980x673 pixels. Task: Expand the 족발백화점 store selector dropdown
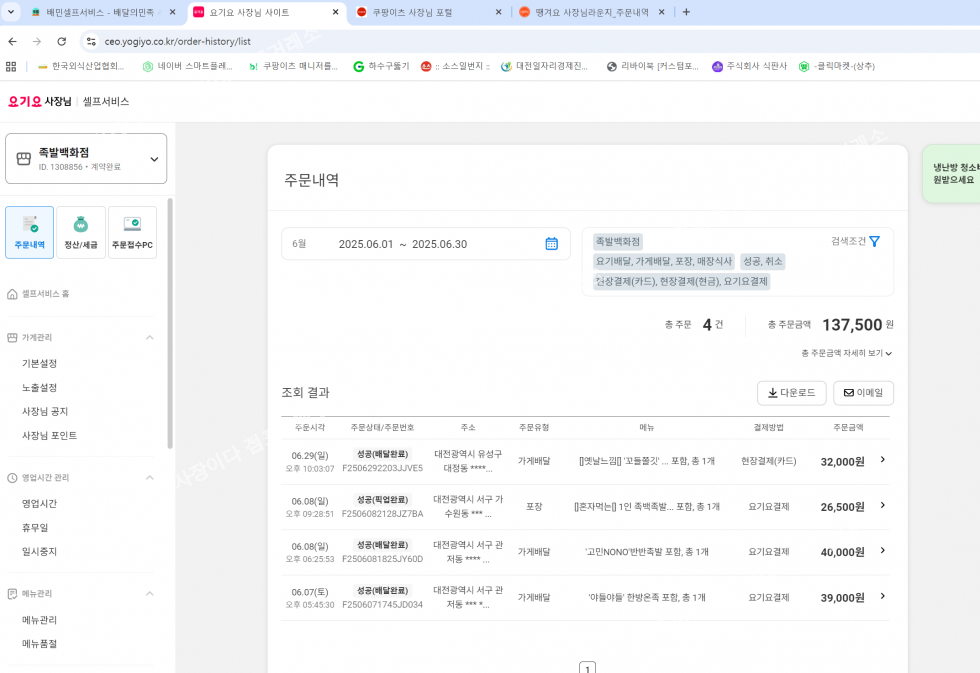pos(154,159)
